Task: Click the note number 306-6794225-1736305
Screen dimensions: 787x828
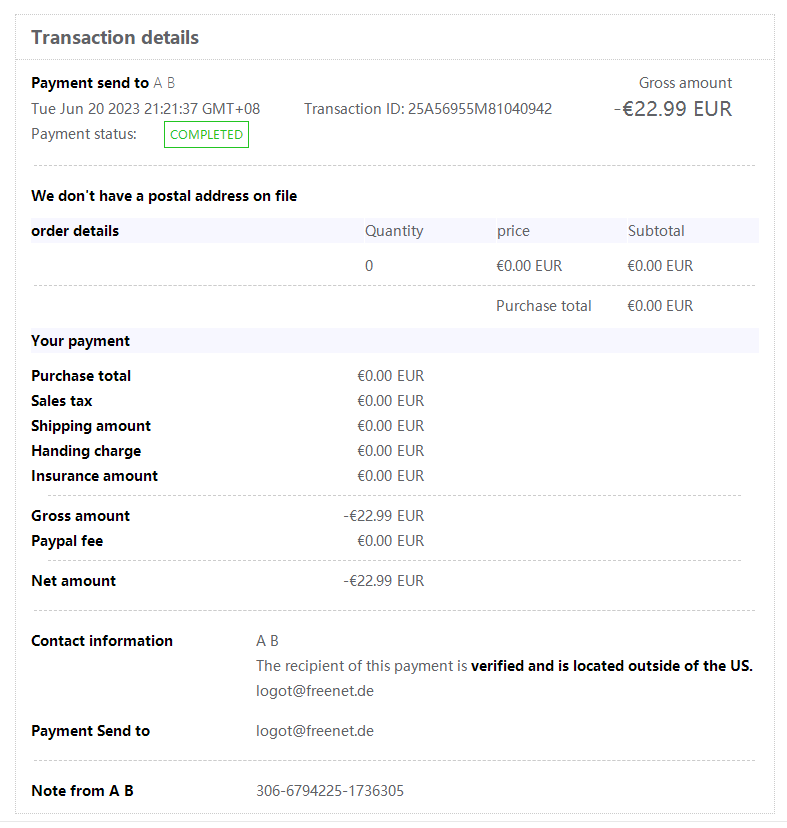Action: tap(330, 791)
